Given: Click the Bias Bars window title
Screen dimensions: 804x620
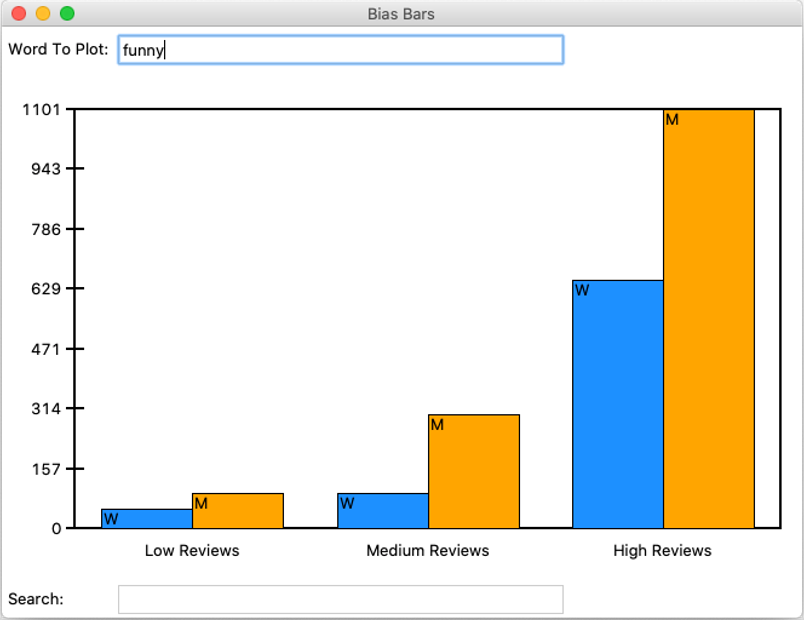Looking at the screenshot, I should coord(401,14).
